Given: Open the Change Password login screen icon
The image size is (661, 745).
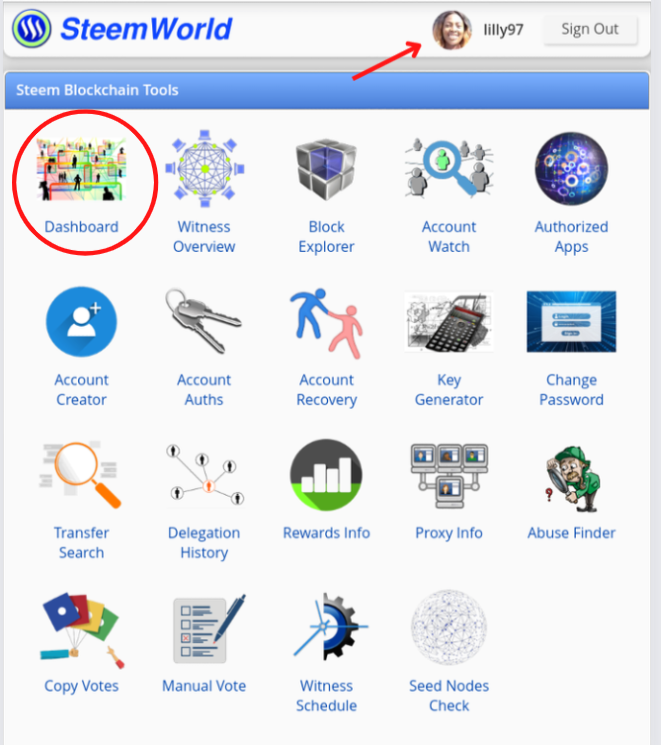Looking at the screenshot, I should click(x=571, y=322).
